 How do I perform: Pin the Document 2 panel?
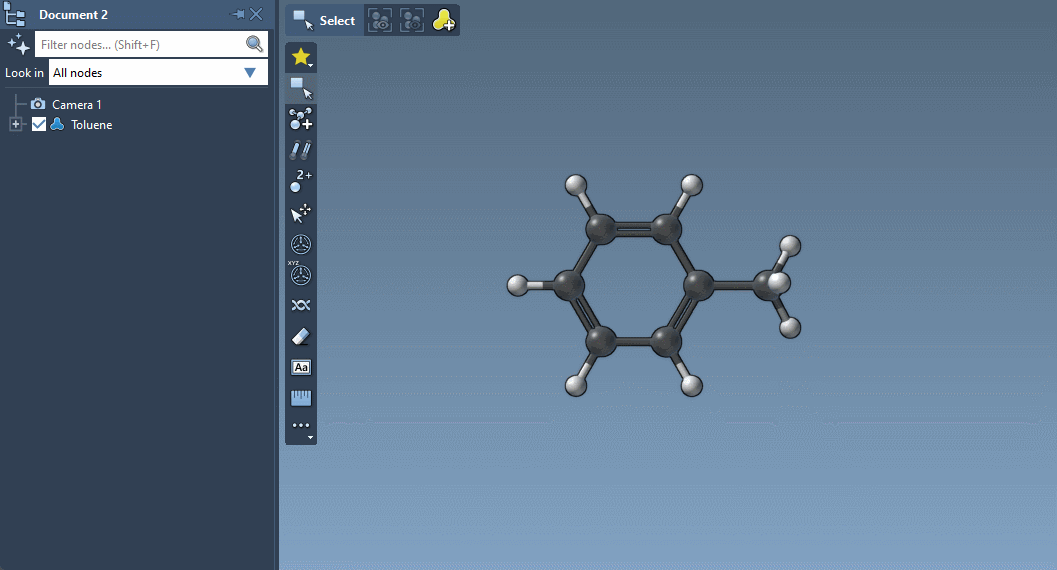coord(238,14)
